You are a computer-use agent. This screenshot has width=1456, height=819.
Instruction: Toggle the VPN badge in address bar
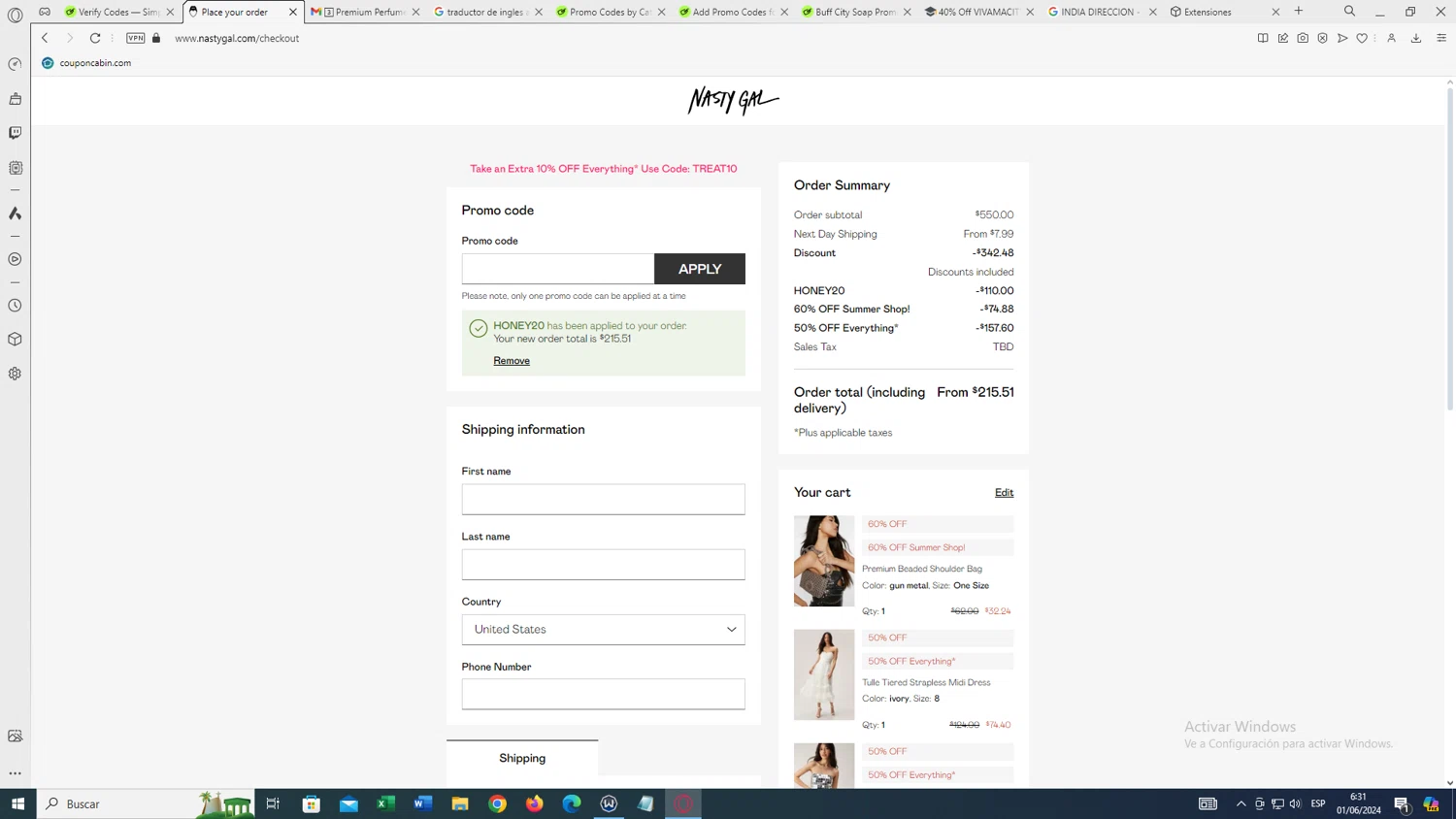(x=136, y=38)
